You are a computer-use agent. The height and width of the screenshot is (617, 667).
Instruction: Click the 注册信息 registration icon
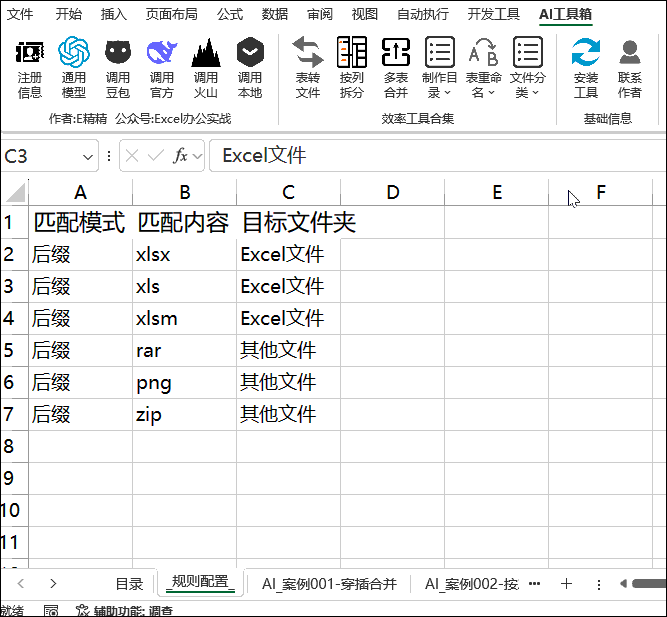[30, 66]
